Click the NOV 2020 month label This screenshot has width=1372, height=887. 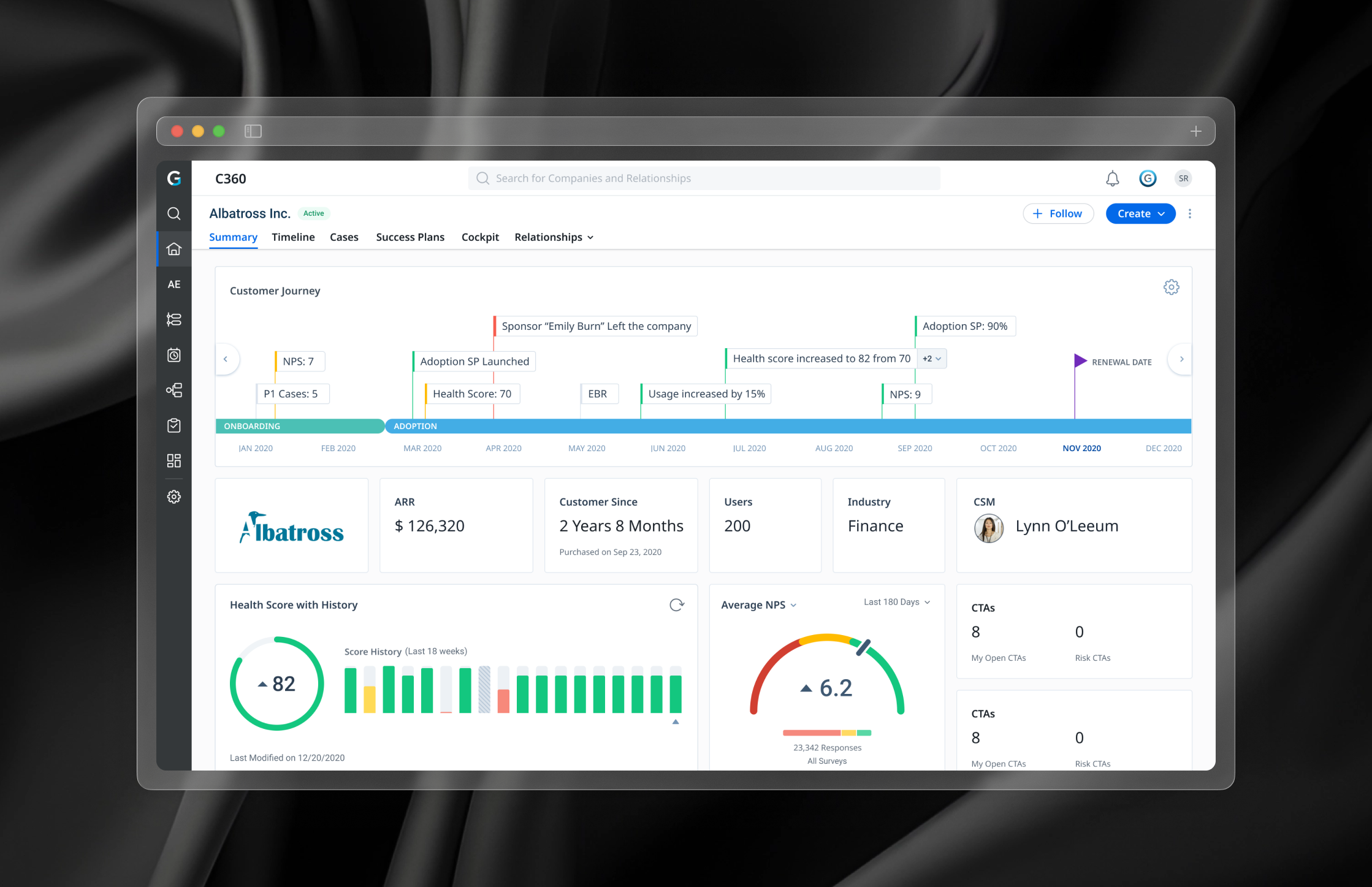point(1081,448)
